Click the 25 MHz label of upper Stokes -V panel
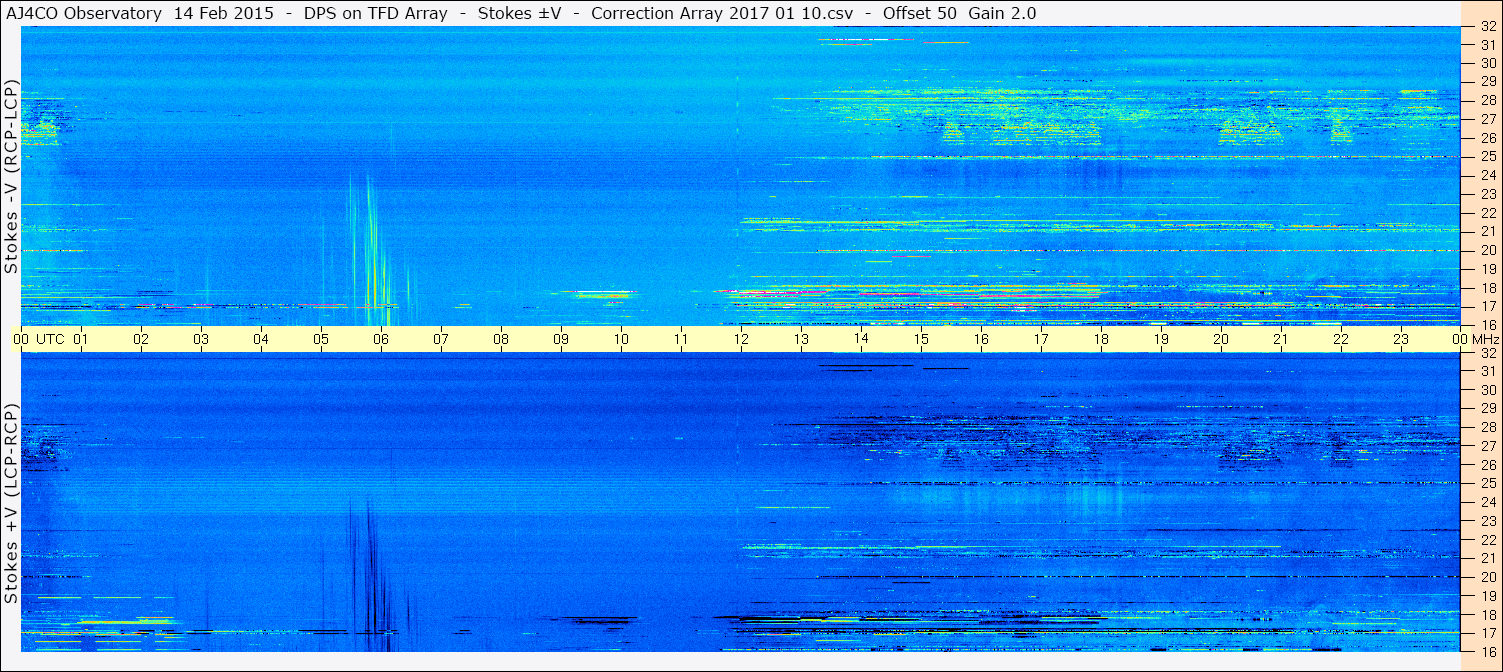This screenshot has width=1503, height=672. tap(1487, 156)
